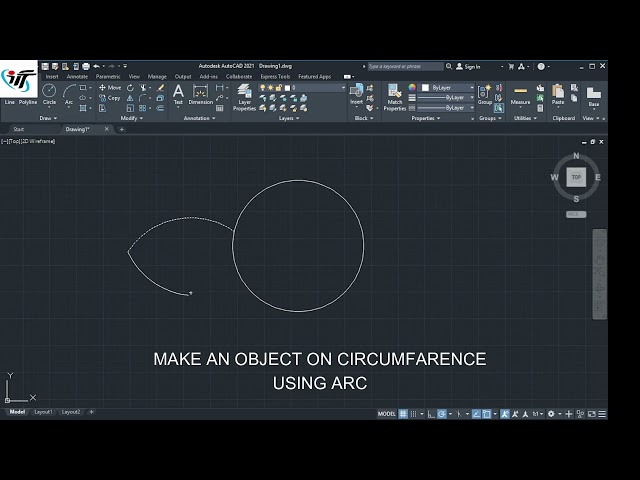The image size is (640, 480).
Task: Click the Move tool in Modify panel
Action: click(110, 88)
